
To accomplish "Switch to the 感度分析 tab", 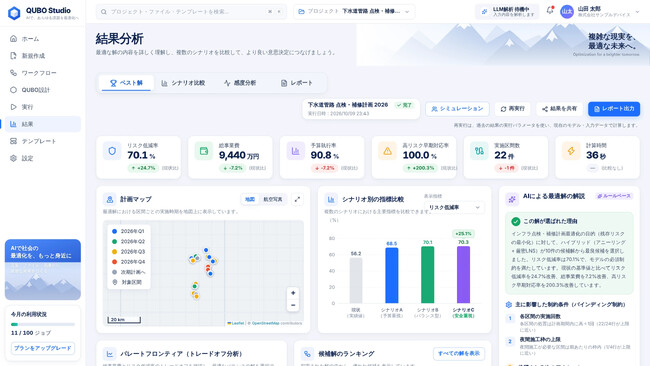I will pos(240,83).
